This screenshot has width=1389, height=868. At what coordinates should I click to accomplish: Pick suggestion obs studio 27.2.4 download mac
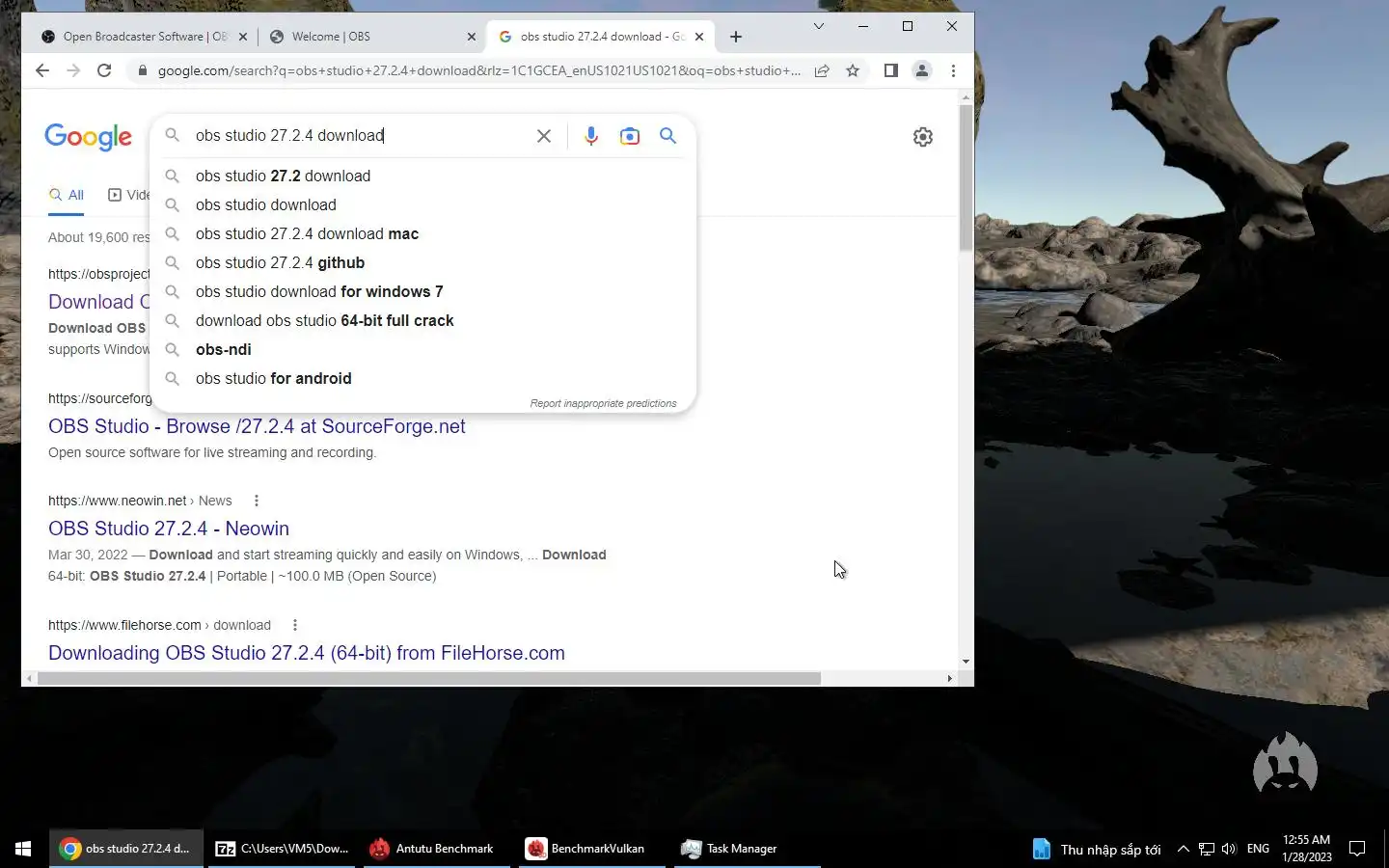(x=423, y=233)
